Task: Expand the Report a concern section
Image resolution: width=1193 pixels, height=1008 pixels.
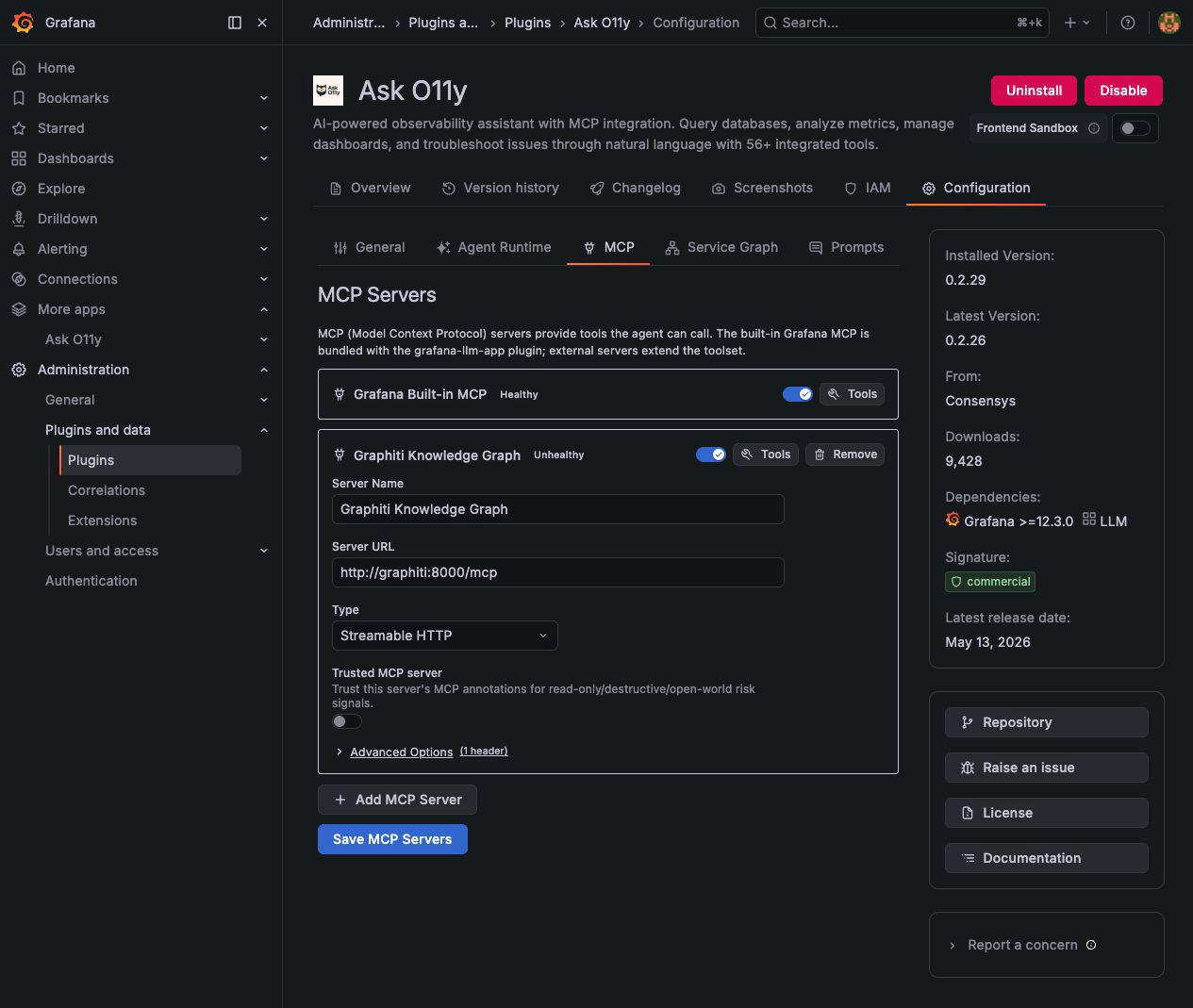Action: 1022,945
